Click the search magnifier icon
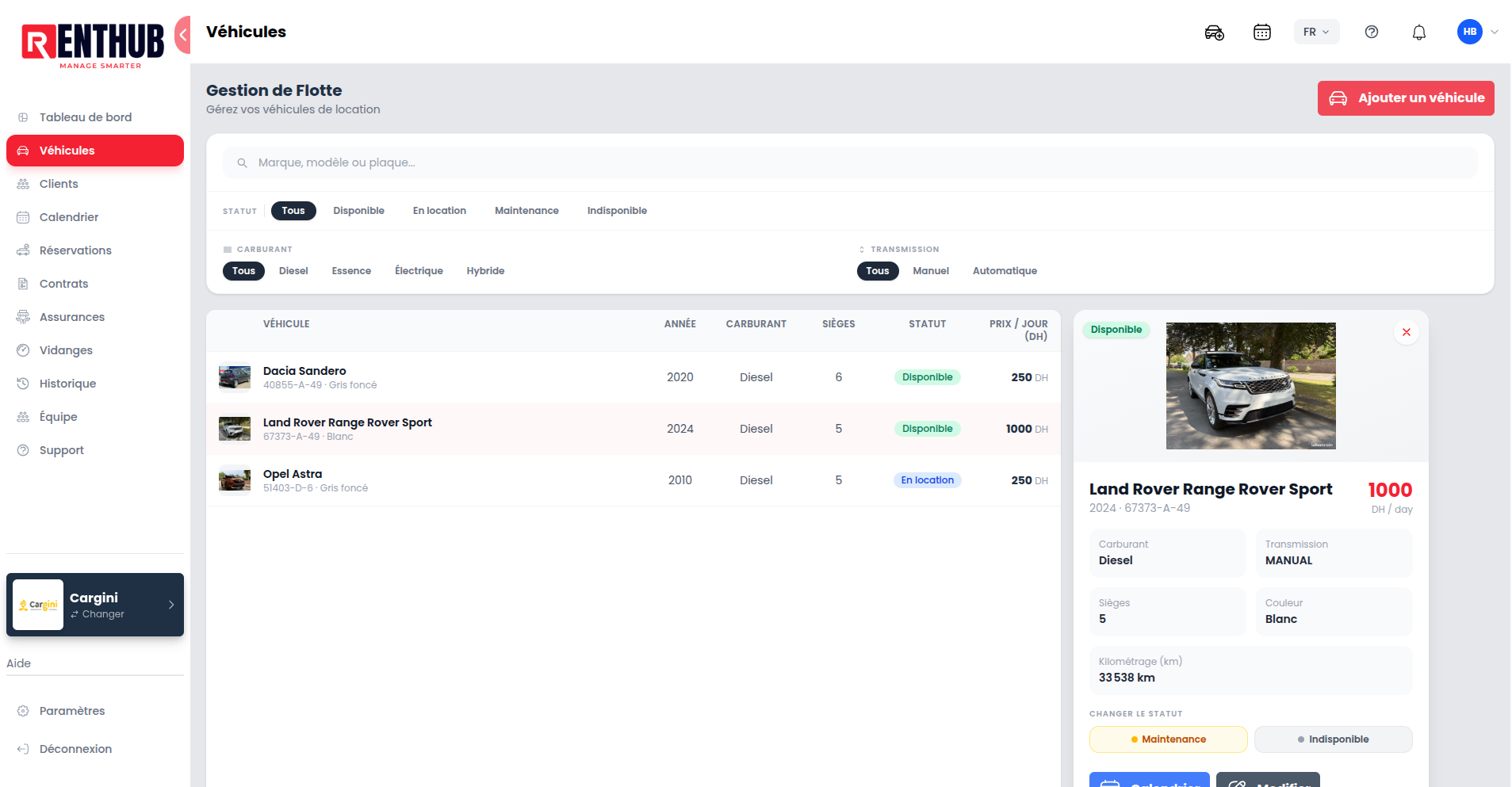The width and height of the screenshot is (1512, 787). (x=242, y=162)
